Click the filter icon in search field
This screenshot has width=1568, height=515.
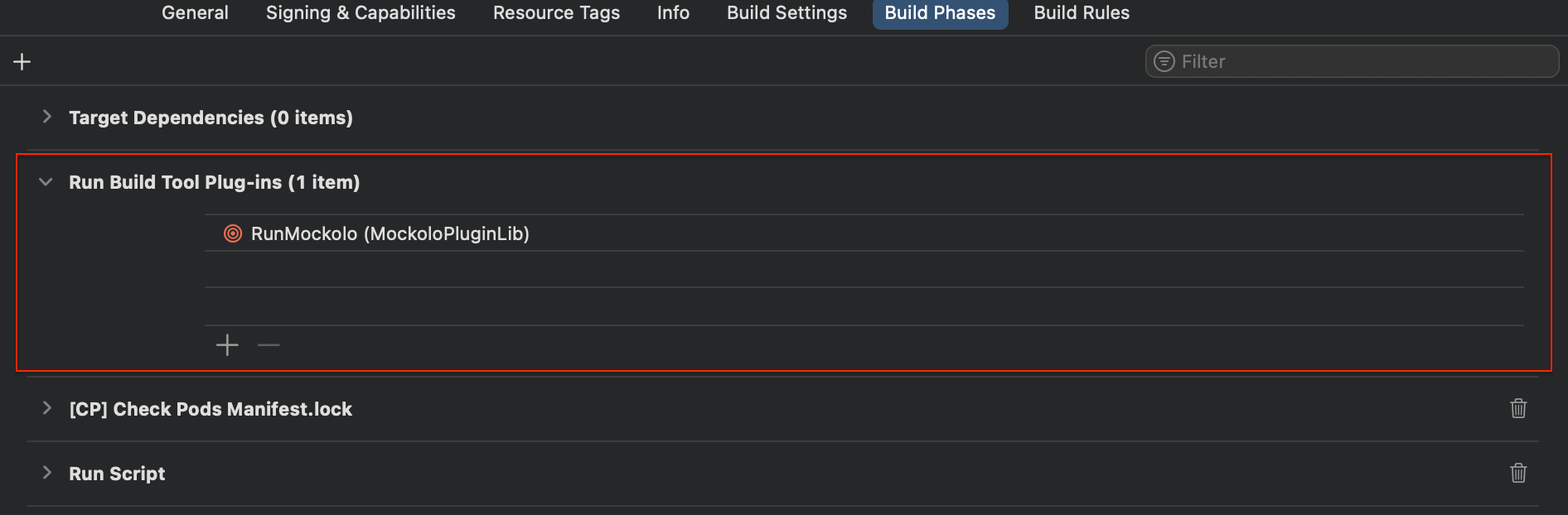tap(1164, 61)
